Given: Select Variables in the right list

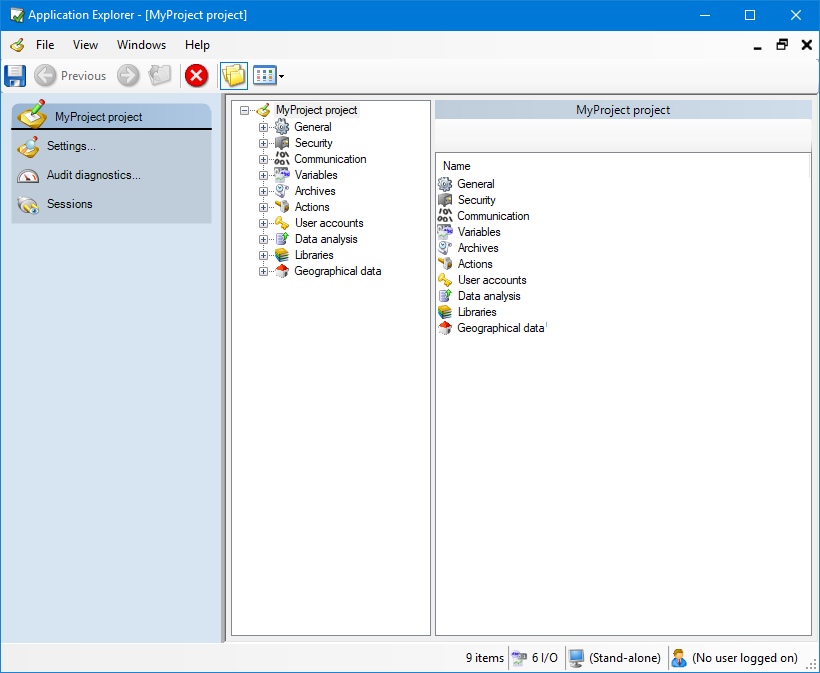Looking at the screenshot, I should 479,232.
